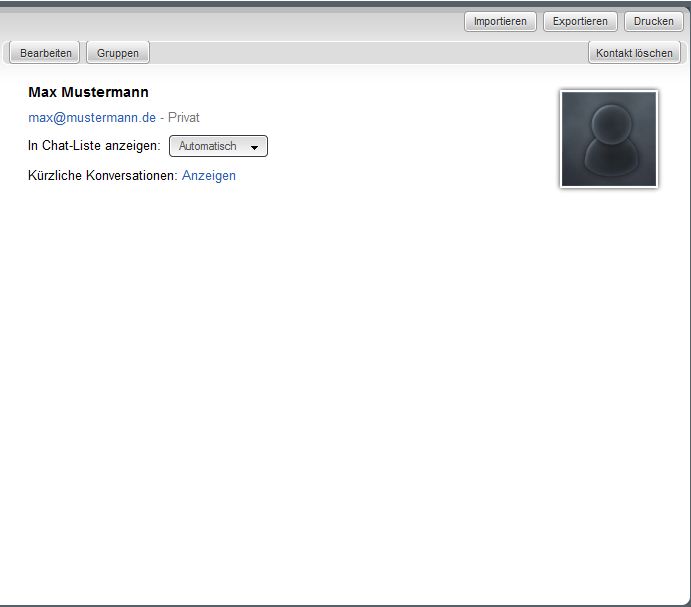
Task: Delete contact with Kontakt löschen
Action: (x=634, y=53)
